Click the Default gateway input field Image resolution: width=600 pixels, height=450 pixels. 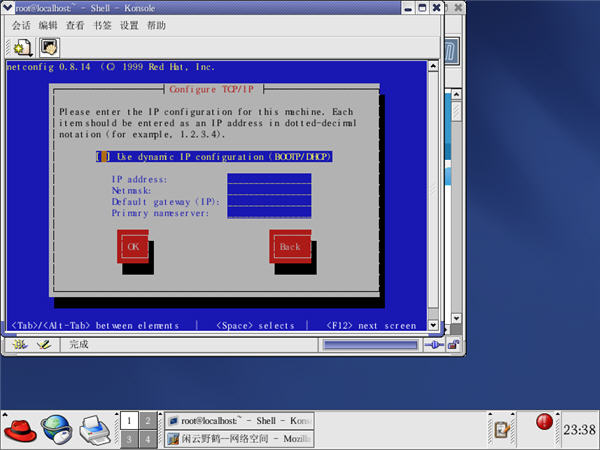click(269, 201)
